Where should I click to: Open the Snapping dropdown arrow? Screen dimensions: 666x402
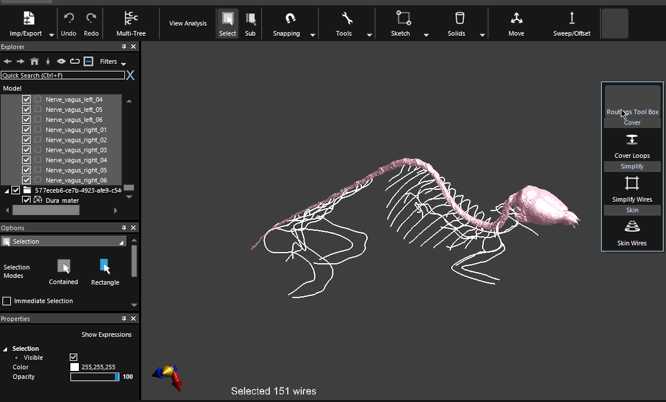click(x=313, y=35)
